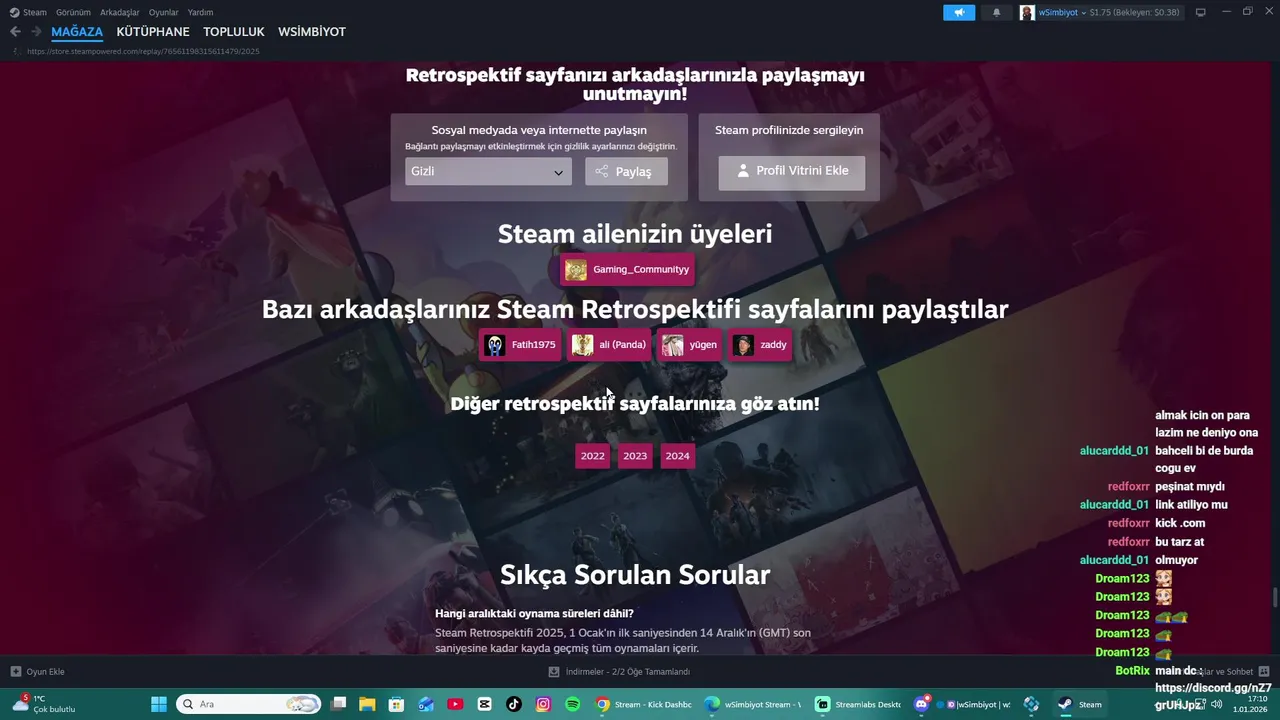Open Instagram from the taskbar
1280x720 pixels.
click(x=543, y=704)
